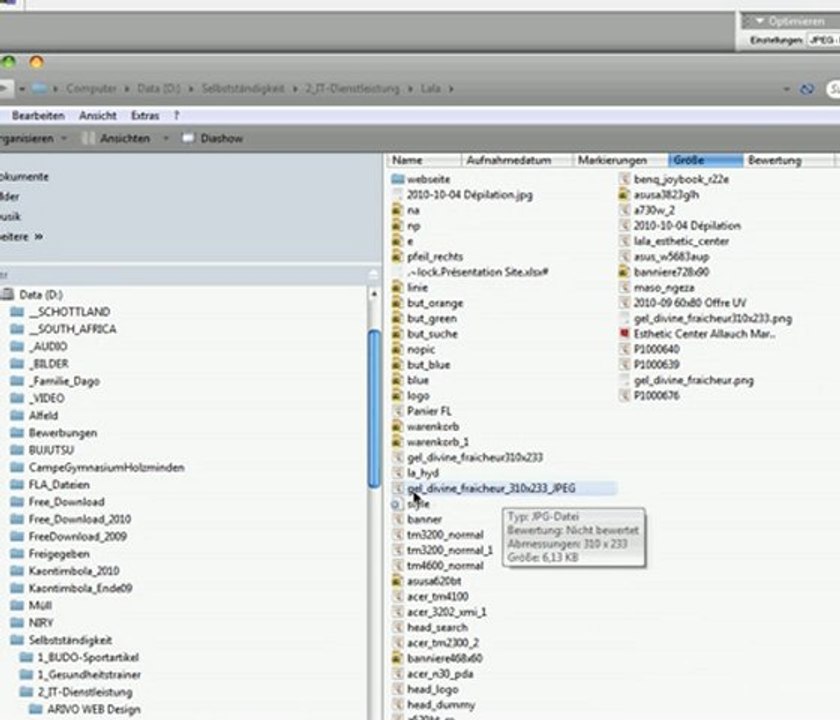This screenshot has width=840, height=720.
Task: Open the webseite folder icon
Action: (x=397, y=179)
